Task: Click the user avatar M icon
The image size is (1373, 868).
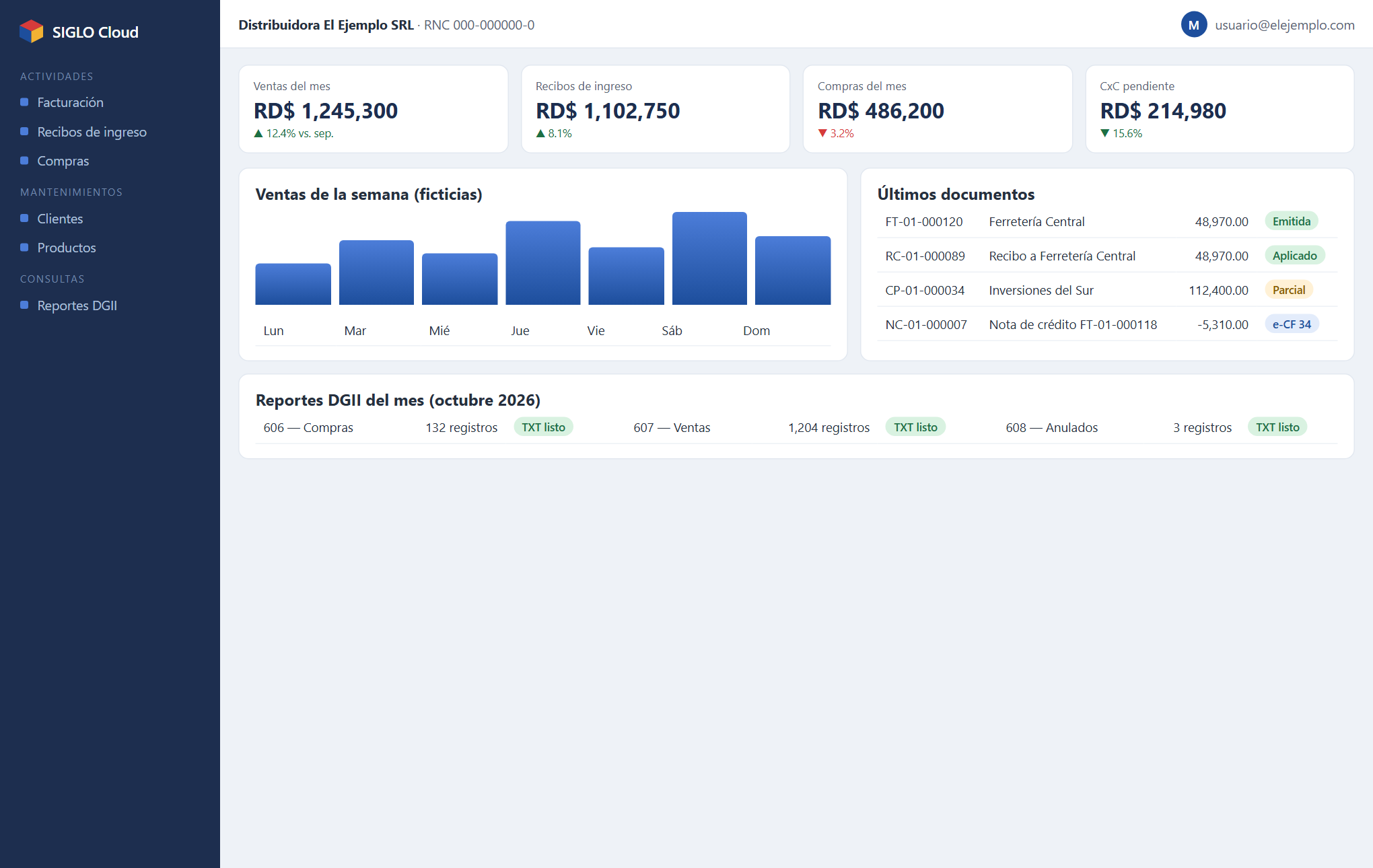Action: pyautogui.click(x=1193, y=25)
